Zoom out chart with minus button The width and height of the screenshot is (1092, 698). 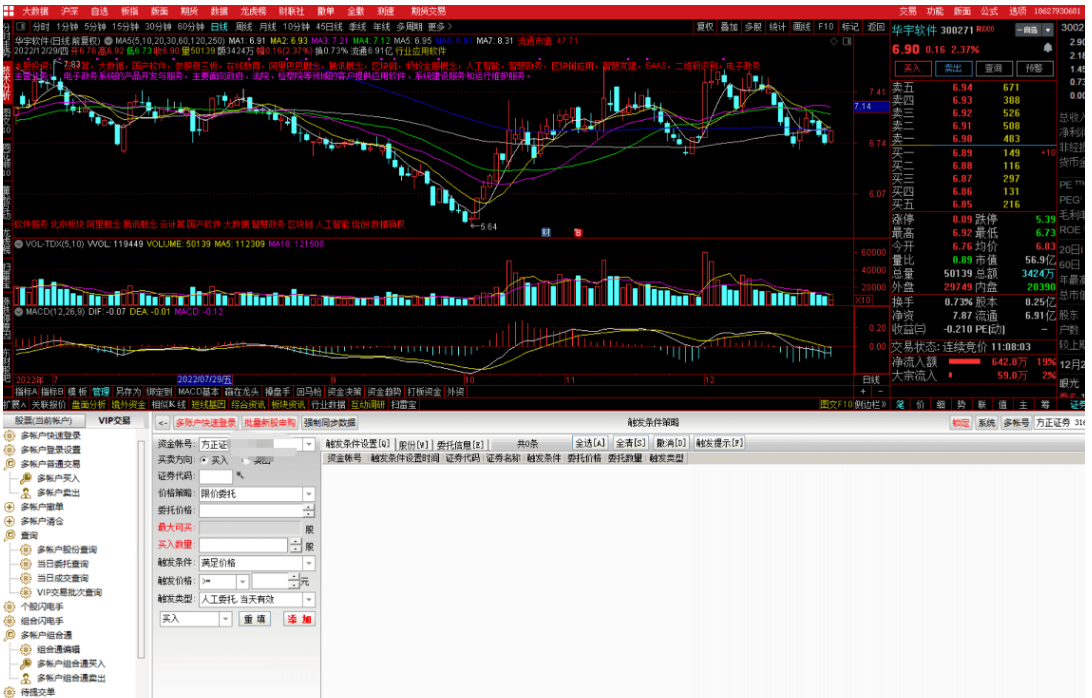pos(878,391)
